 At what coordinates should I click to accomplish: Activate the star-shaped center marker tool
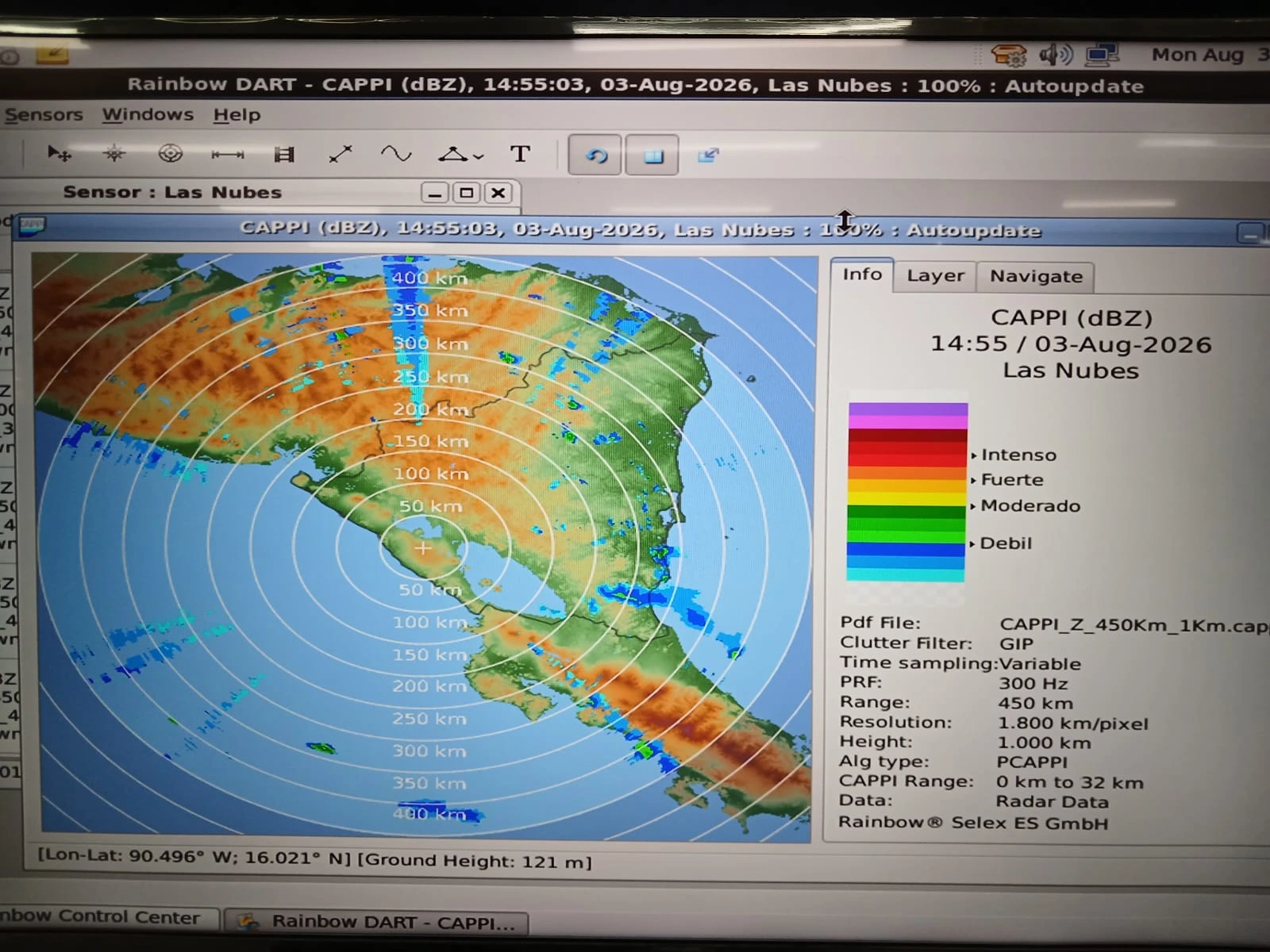click(x=114, y=153)
